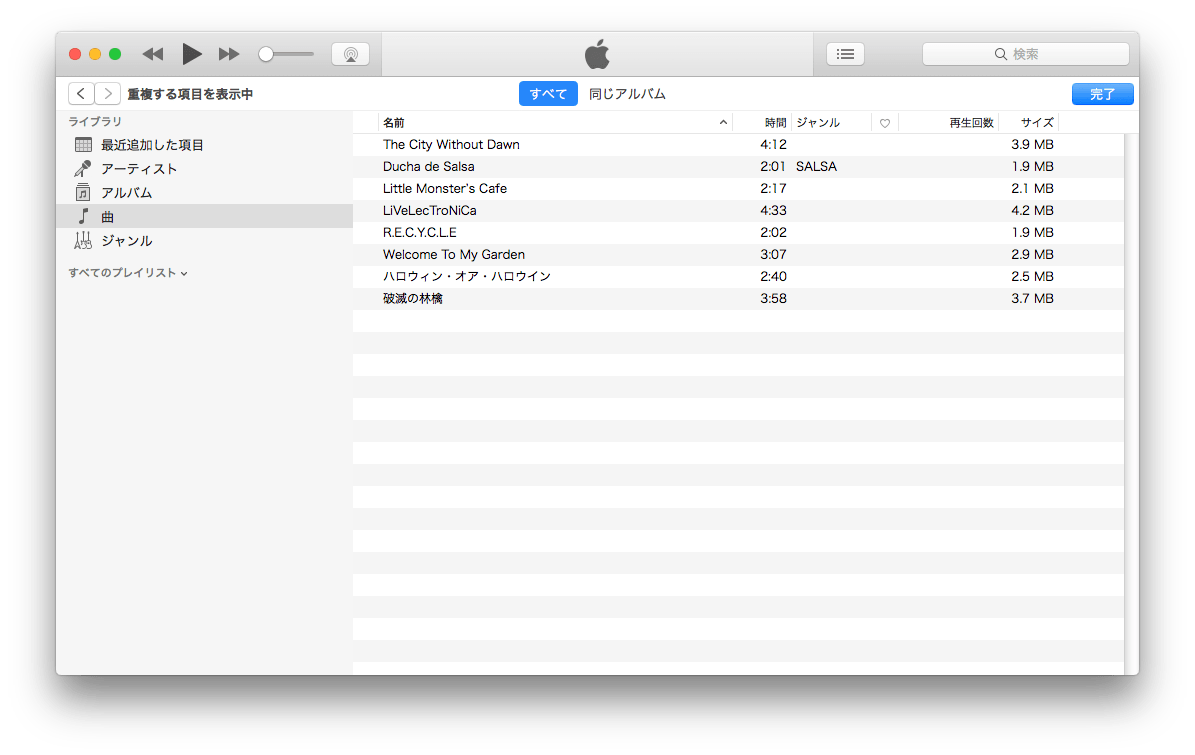Screen dimensions: 1195x755
Task: Click the 完了 button
Action: pyautogui.click(x=1102, y=94)
